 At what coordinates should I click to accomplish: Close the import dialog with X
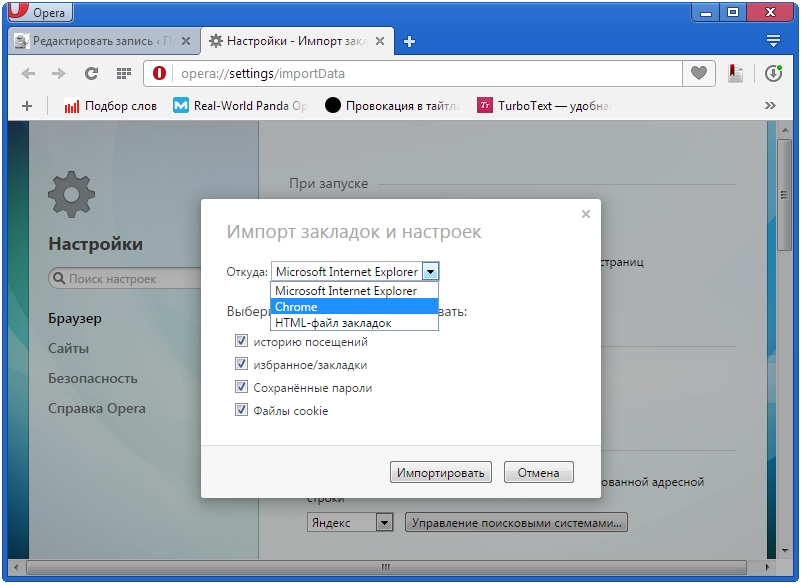click(x=586, y=214)
